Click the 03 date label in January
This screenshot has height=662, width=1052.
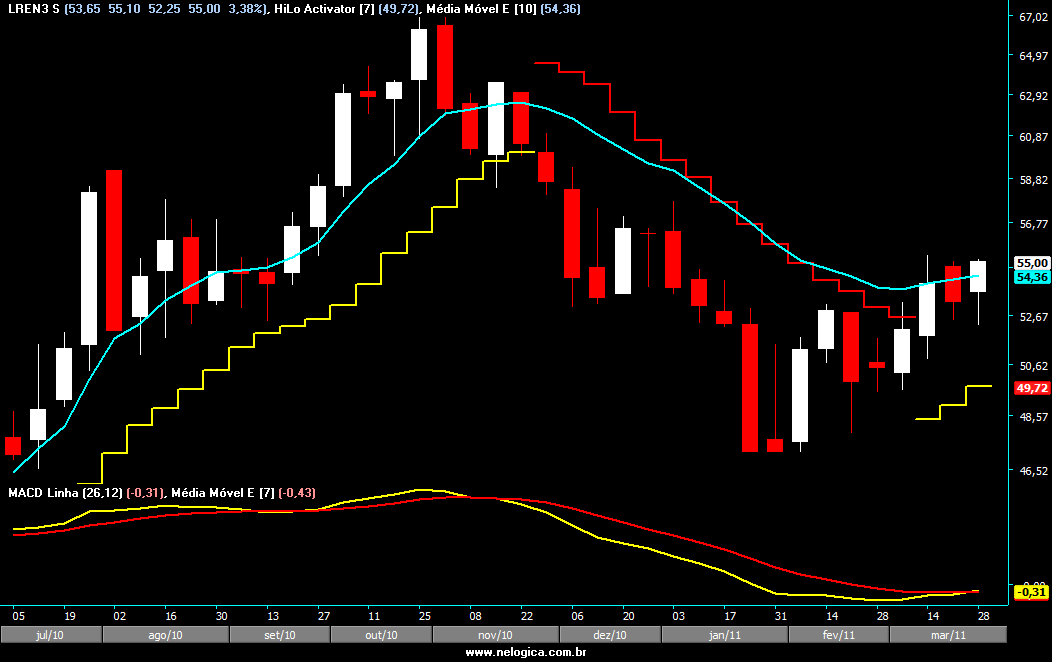click(x=678, y=616)
